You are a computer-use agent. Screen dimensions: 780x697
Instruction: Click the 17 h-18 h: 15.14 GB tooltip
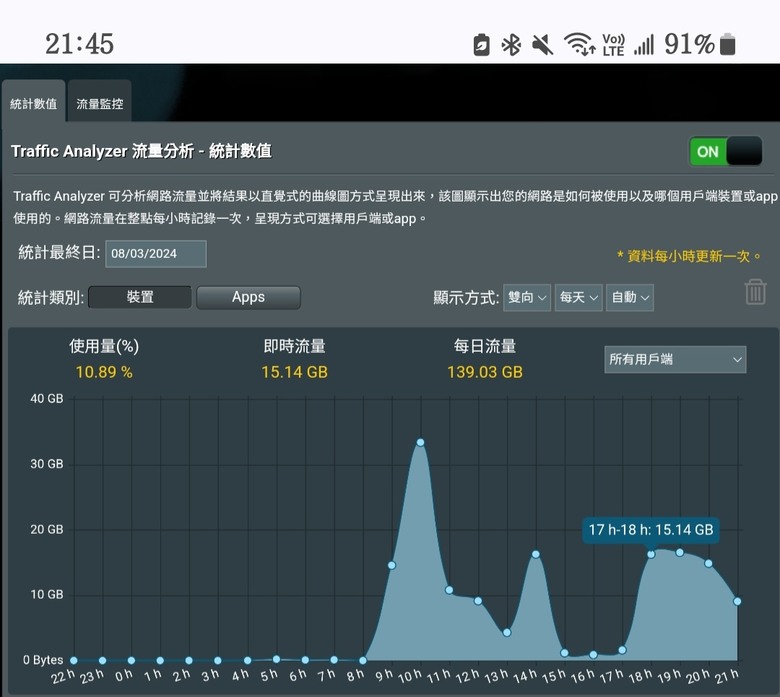(651, 530)
